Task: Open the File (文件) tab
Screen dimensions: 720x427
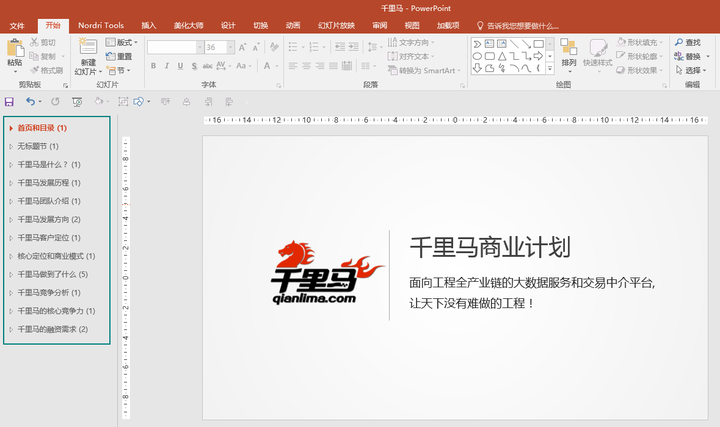Action: (17, 25)
